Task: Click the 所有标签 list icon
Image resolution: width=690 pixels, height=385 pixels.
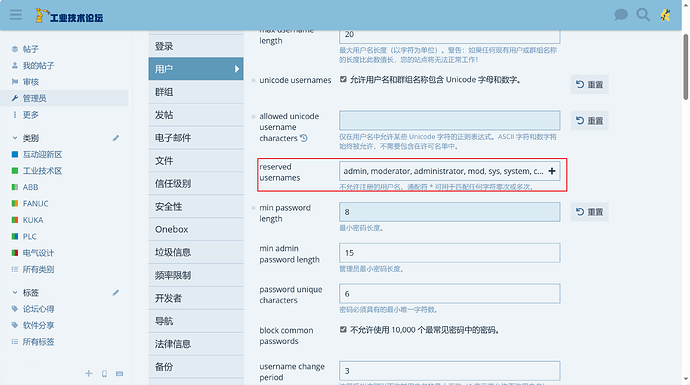Action: coord(15,342)
